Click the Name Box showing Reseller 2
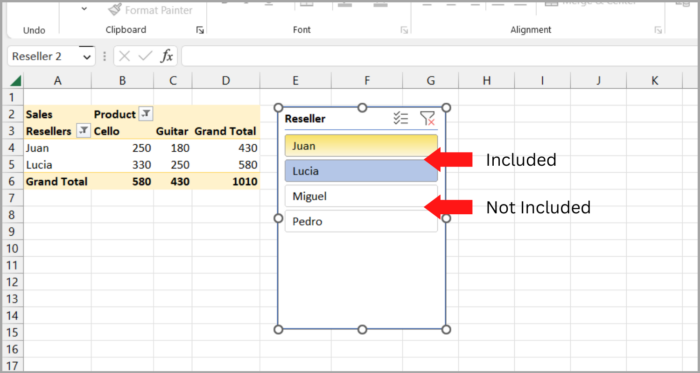Screen dimensions: 700x373 [45, 56]
